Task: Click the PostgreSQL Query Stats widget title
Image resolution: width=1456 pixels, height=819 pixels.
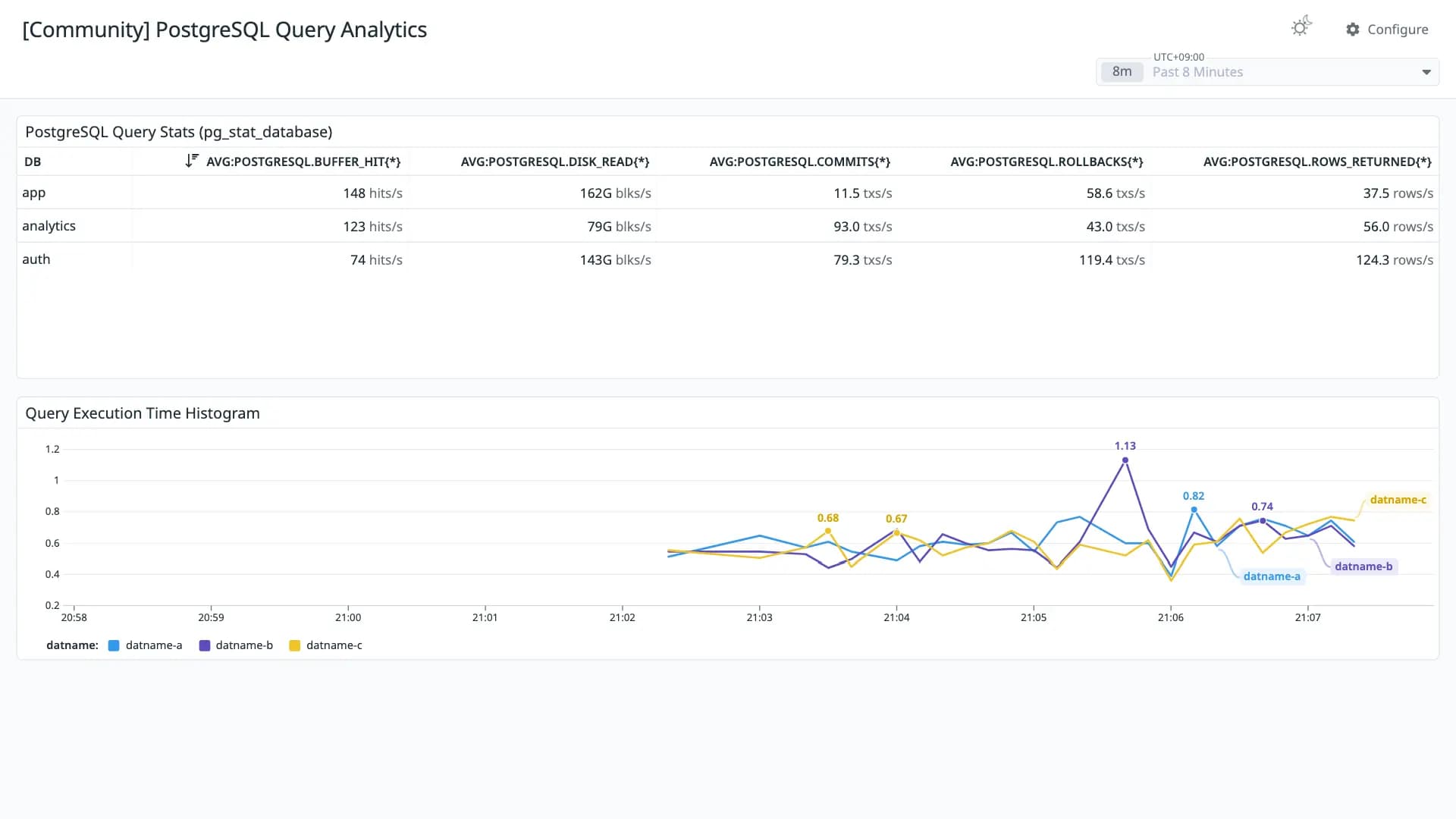Action: (179, 132)
